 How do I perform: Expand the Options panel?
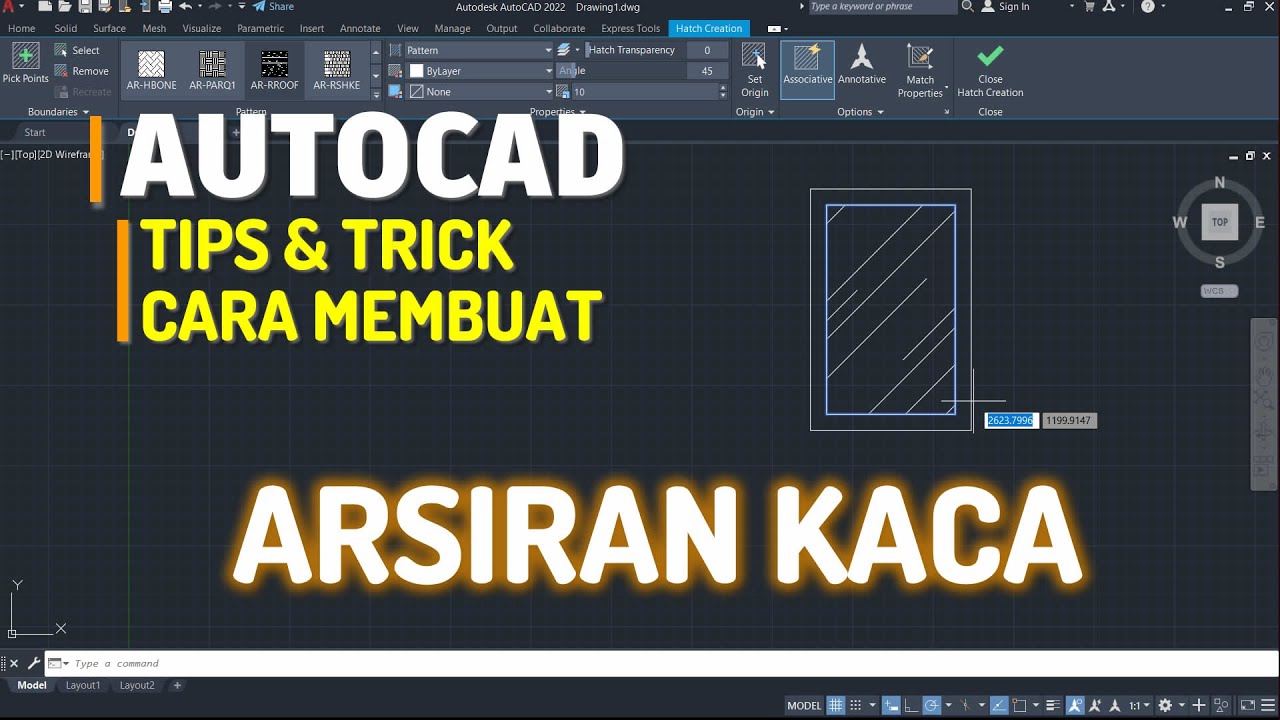click(x=860, y=112)
